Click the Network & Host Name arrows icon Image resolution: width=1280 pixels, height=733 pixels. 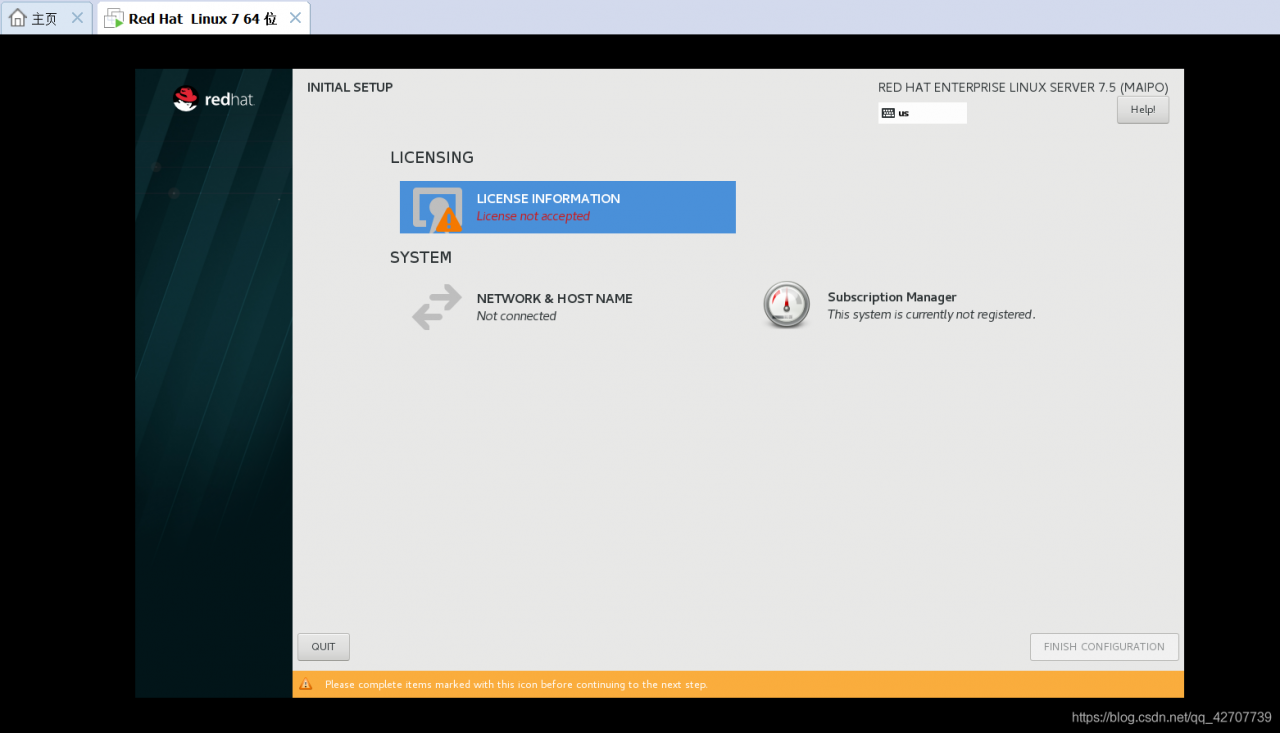pyautogui.click(x=437, y=307)
